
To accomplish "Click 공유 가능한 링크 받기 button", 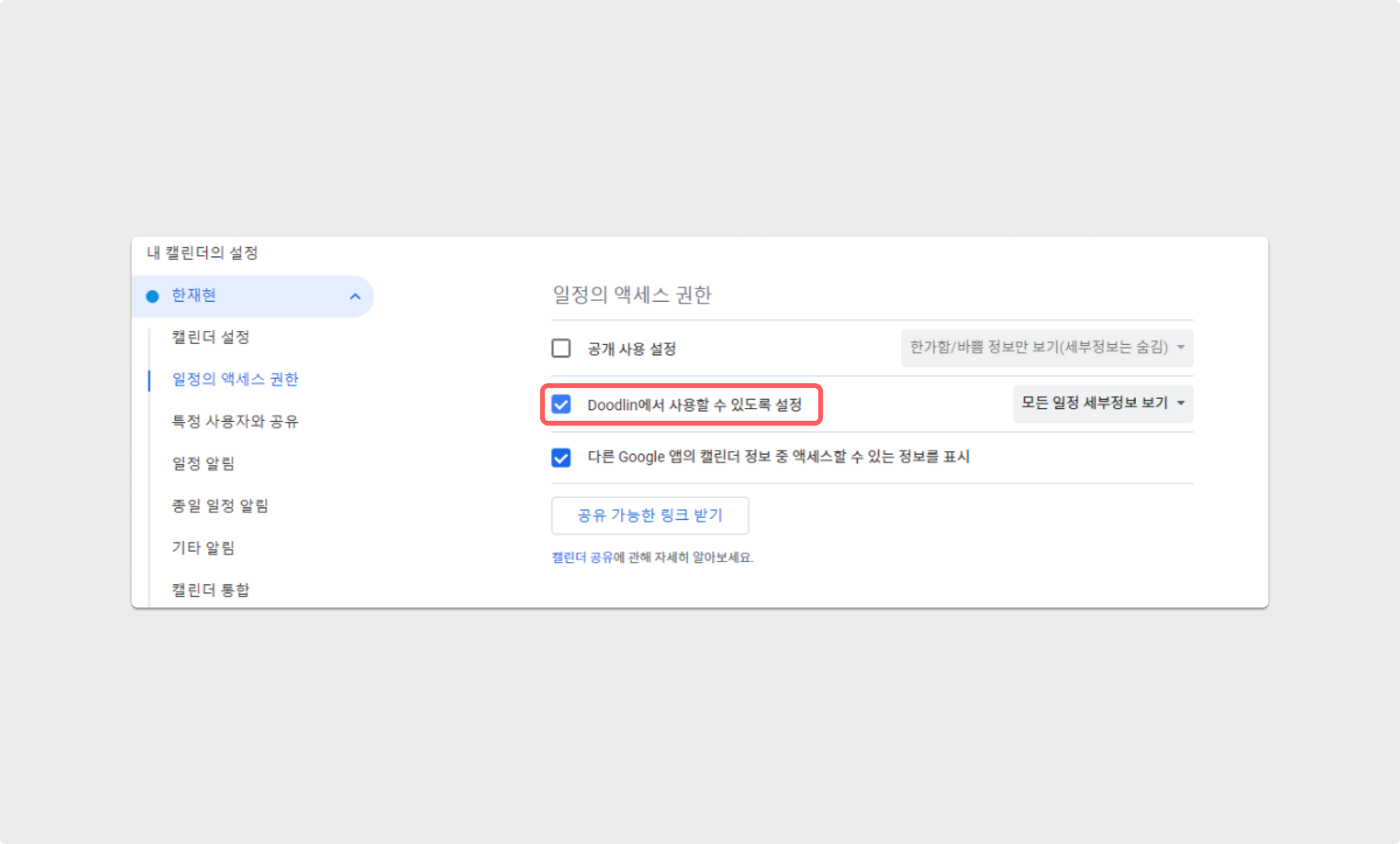I will 650,515.
